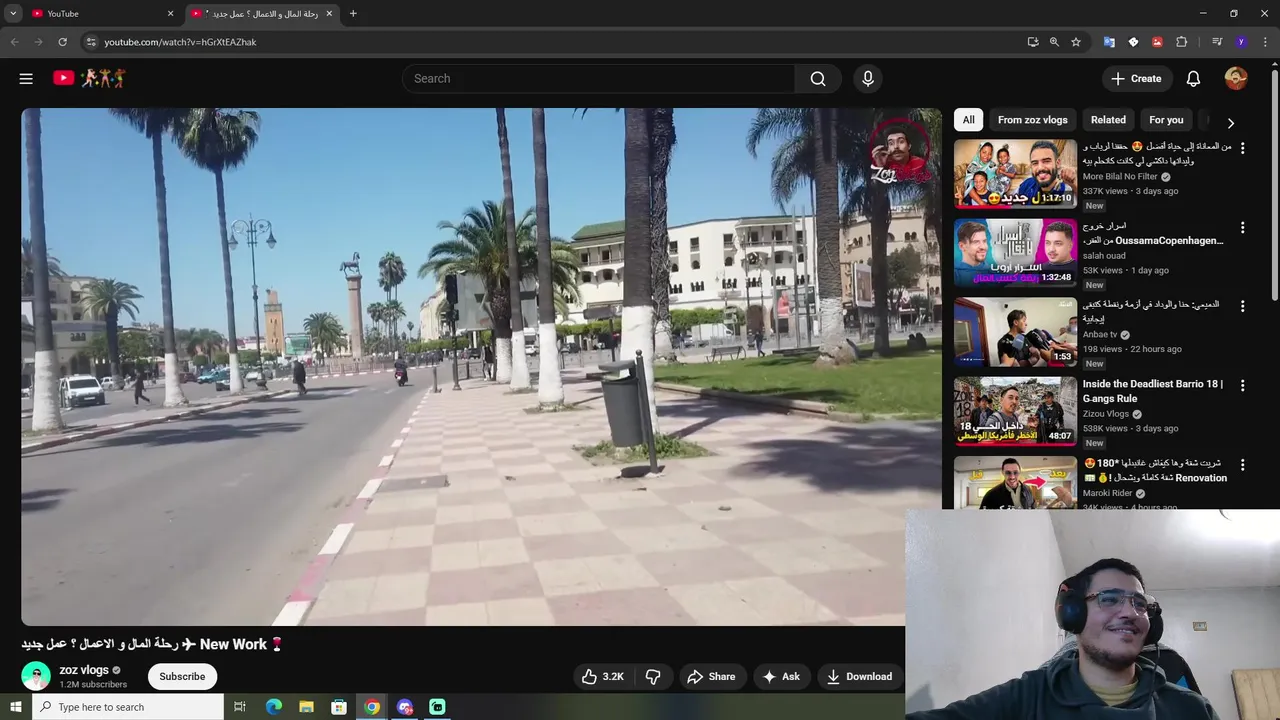
Task: Launch Microsoft Edge from the taskbar
Action: tap(274, 707)
